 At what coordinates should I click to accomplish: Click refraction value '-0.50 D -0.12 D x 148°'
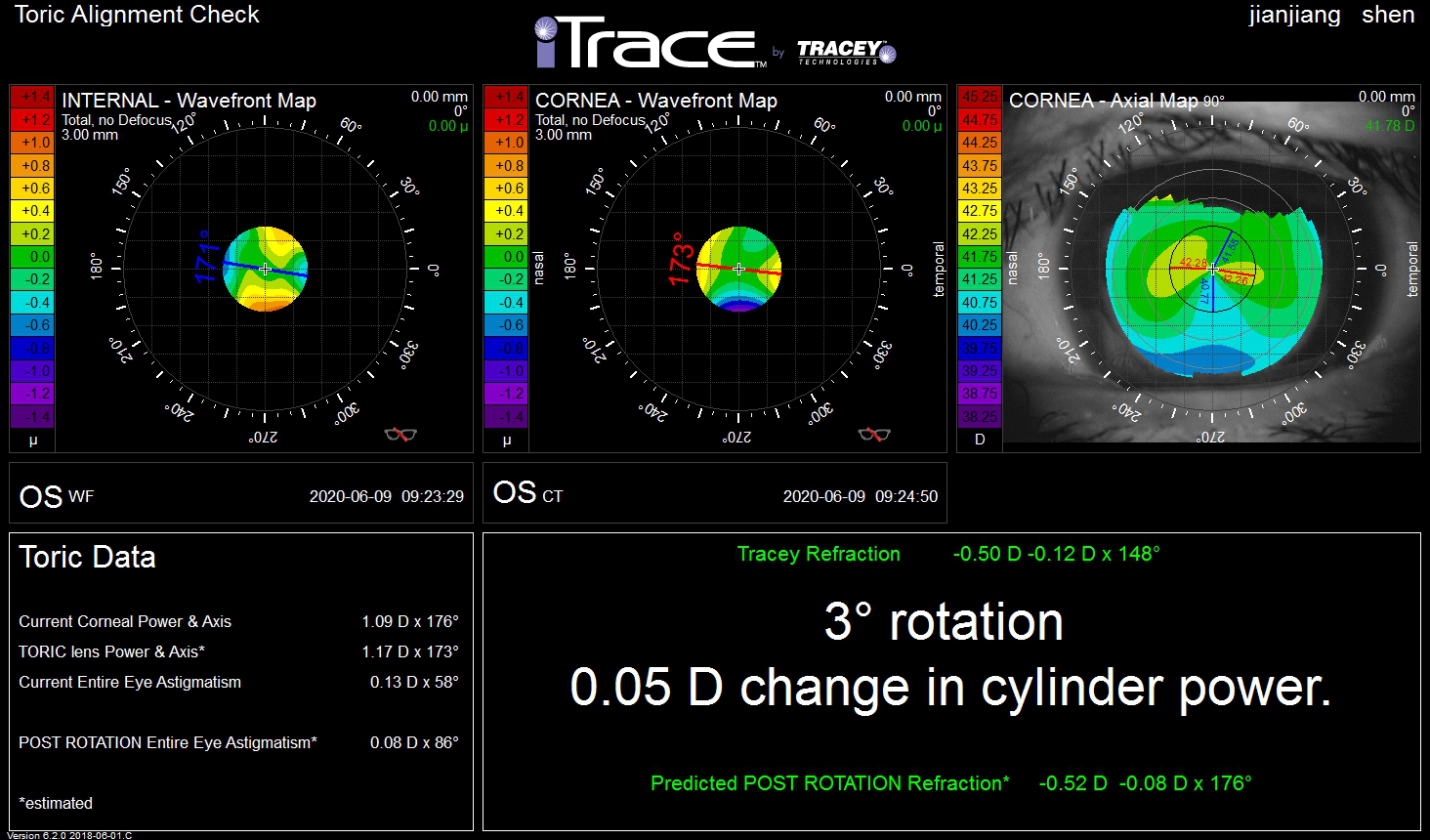click(1056, 554)
